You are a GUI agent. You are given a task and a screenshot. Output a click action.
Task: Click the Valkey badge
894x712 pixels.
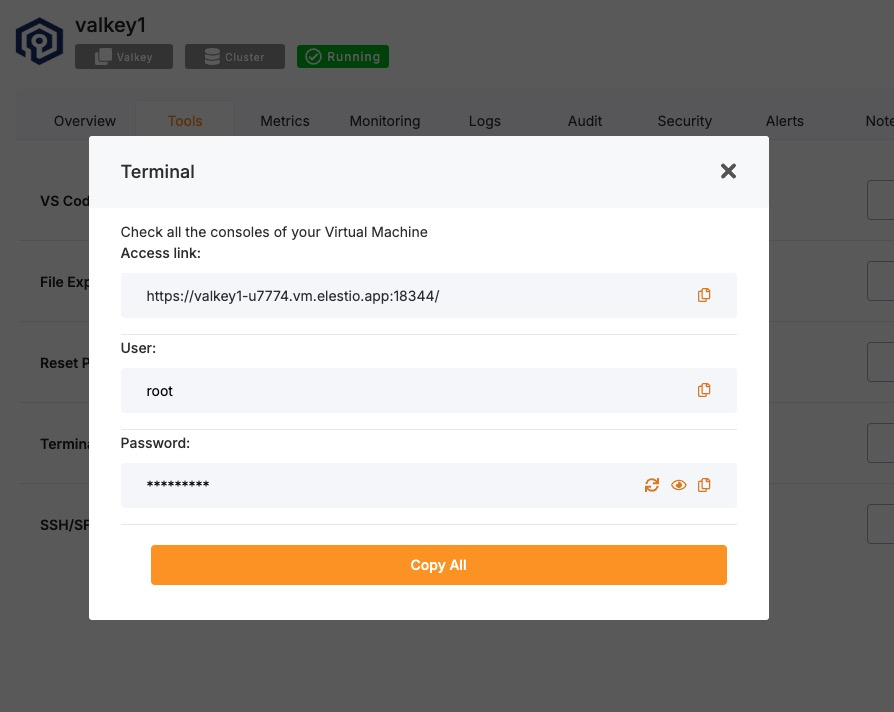click(x=124, y=57)
